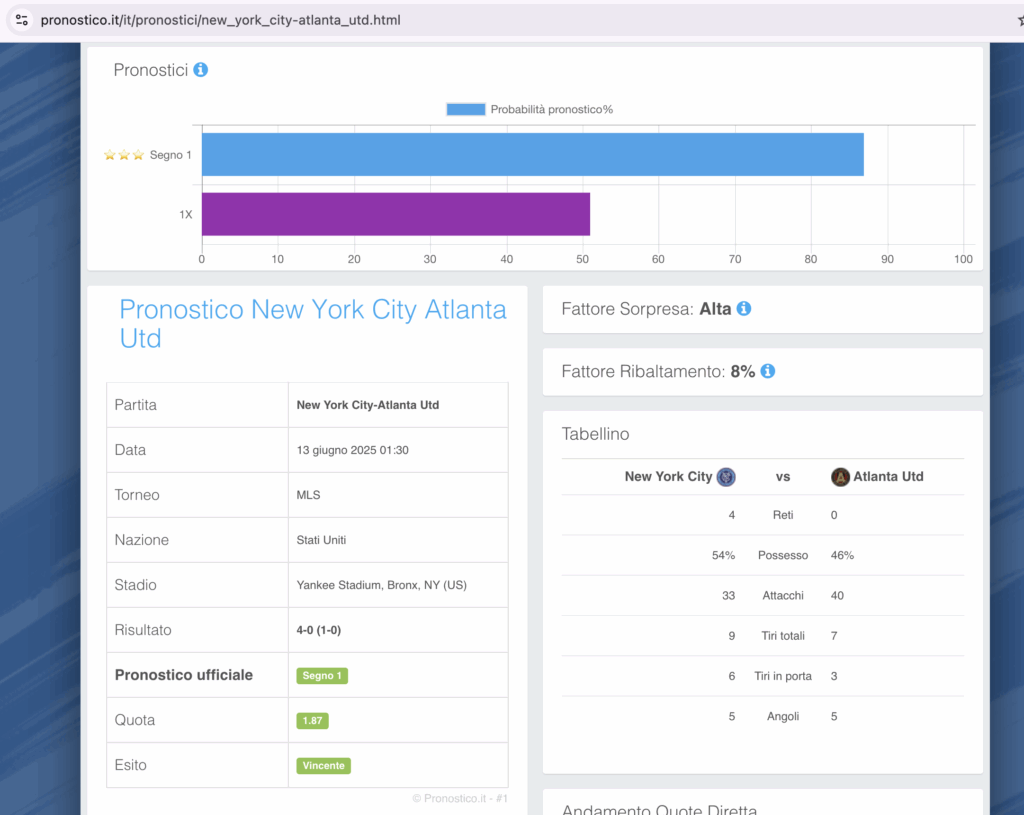Click the green Vincente badge
This screenshot has height=815, width=1024.
[323, 765]
